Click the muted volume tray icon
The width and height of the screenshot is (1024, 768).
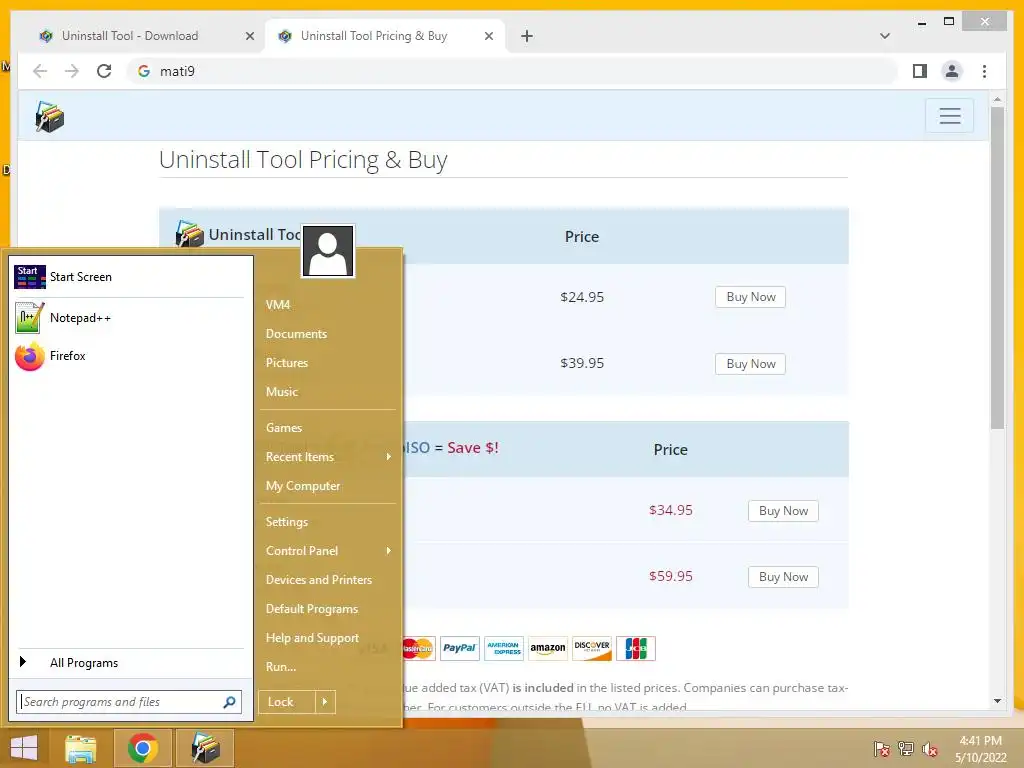(x=930, y=749)
